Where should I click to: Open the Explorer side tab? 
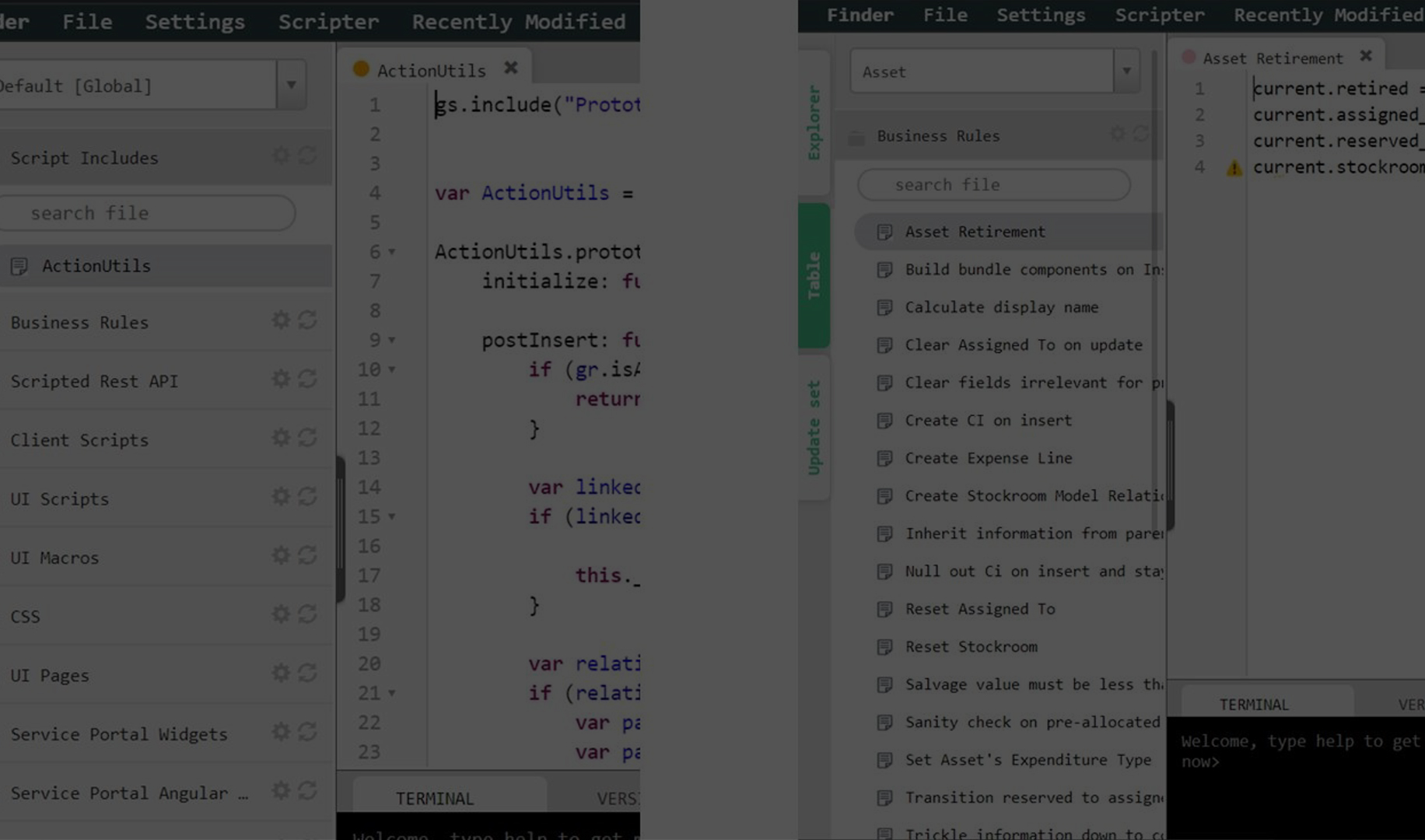(x=814, y=123)
